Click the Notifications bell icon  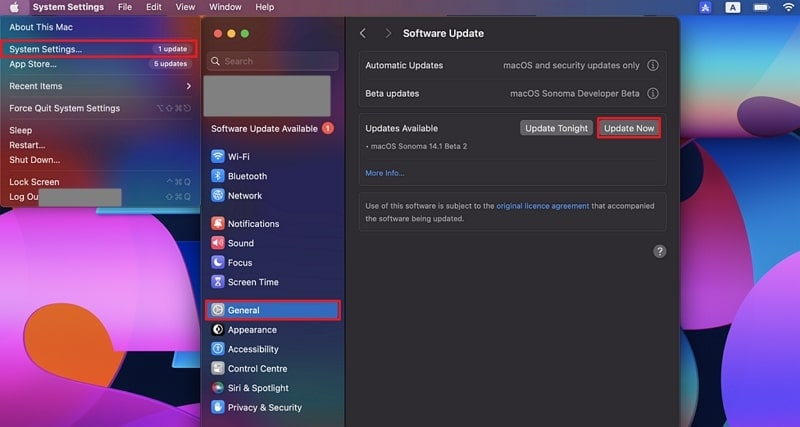218,223
